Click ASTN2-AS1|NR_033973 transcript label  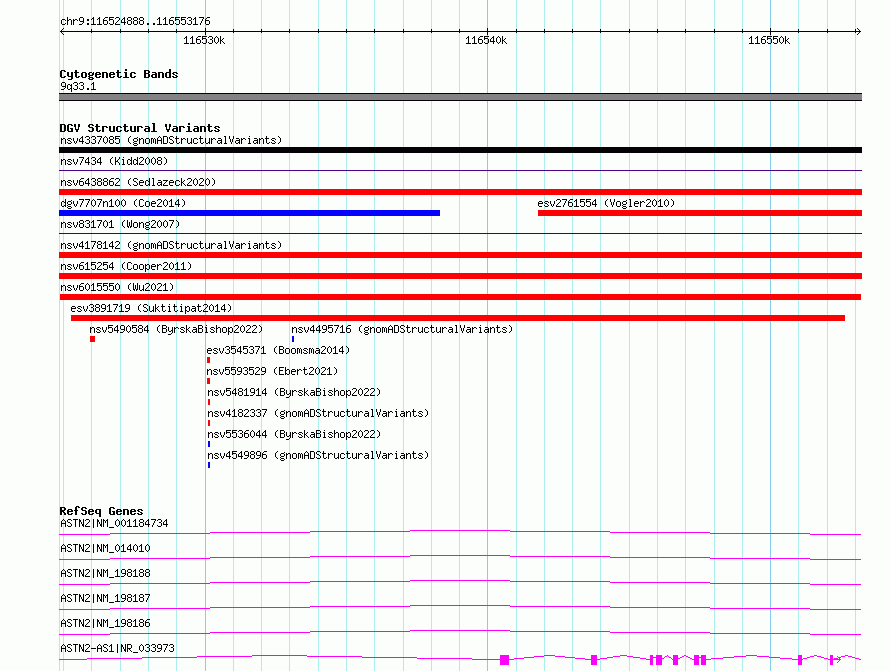[x=117, y=648]
